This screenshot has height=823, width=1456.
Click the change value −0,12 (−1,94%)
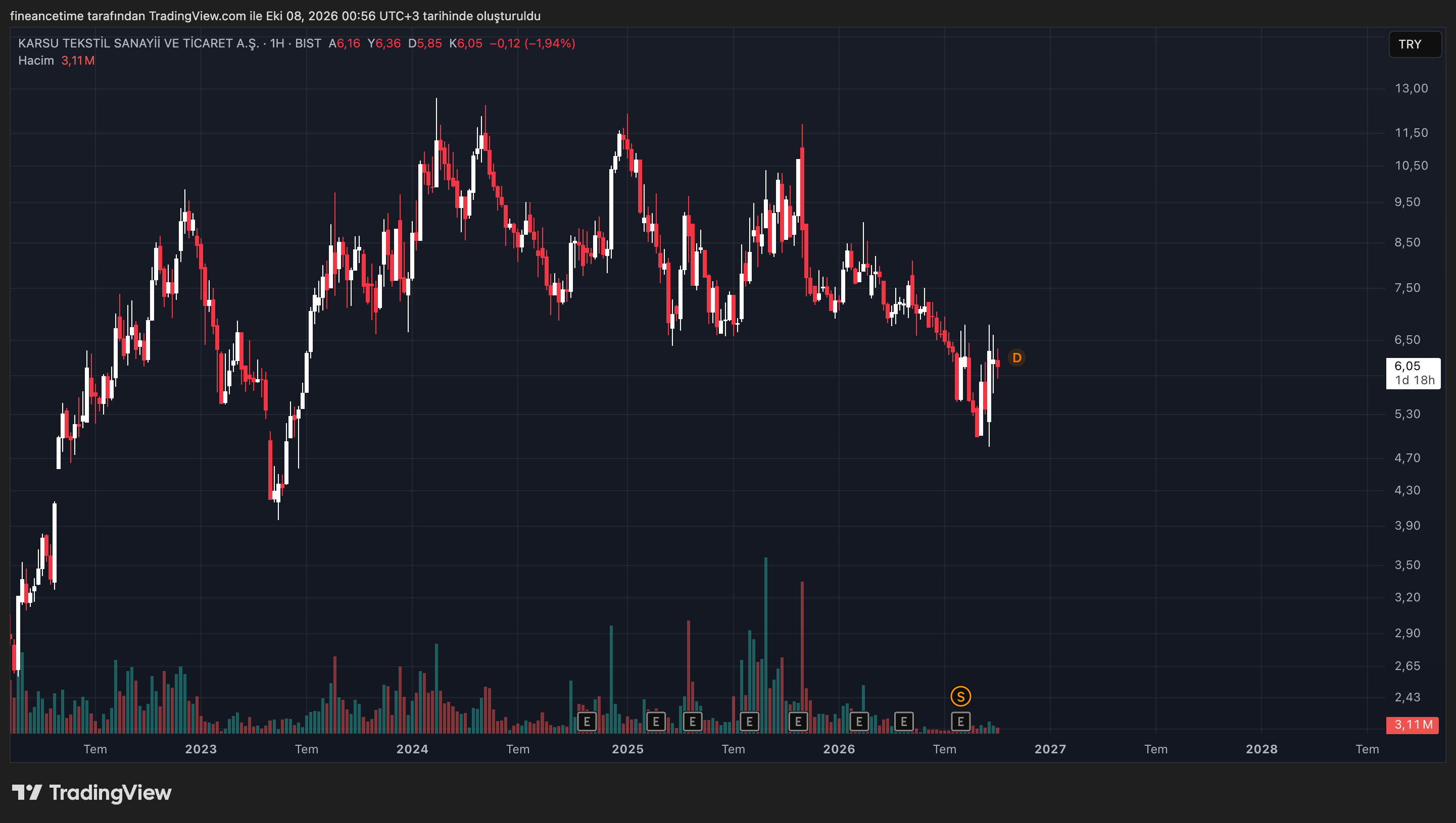(532, 43)
